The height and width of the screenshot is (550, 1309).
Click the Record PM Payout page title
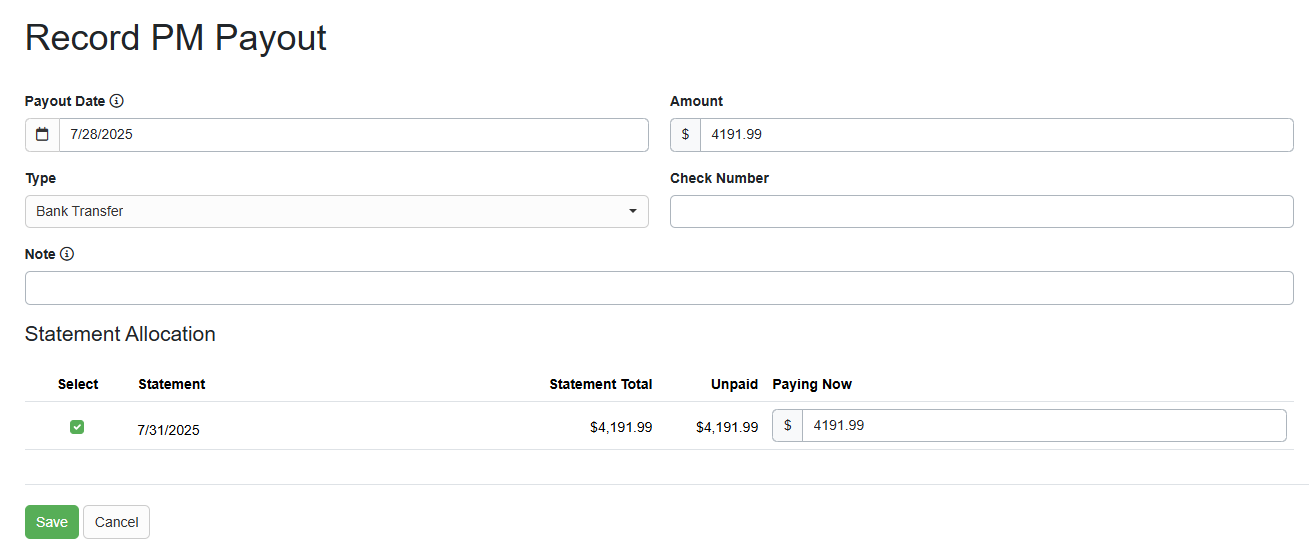click(176, 38)
